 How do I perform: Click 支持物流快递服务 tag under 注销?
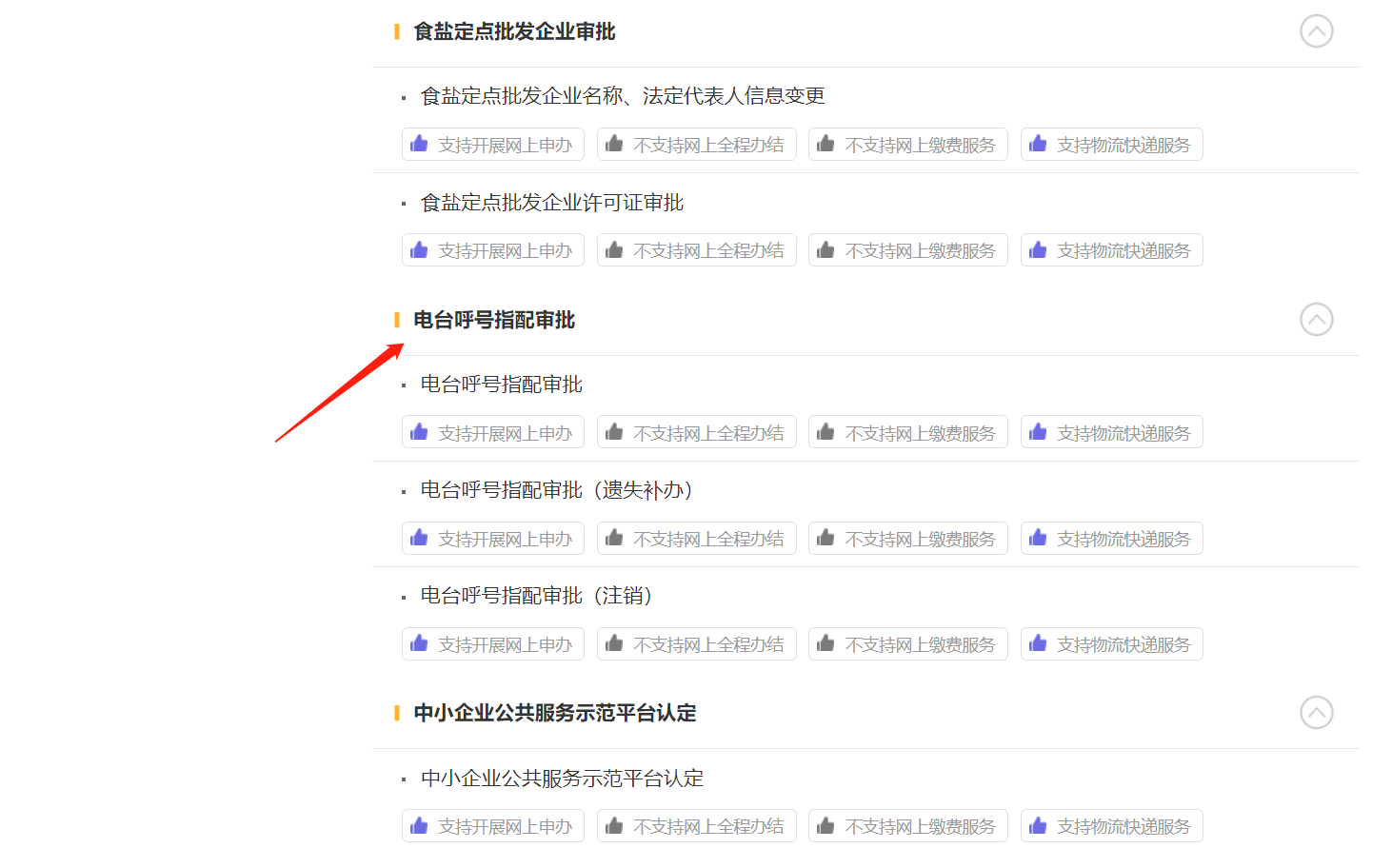(x=1112, y=644)
